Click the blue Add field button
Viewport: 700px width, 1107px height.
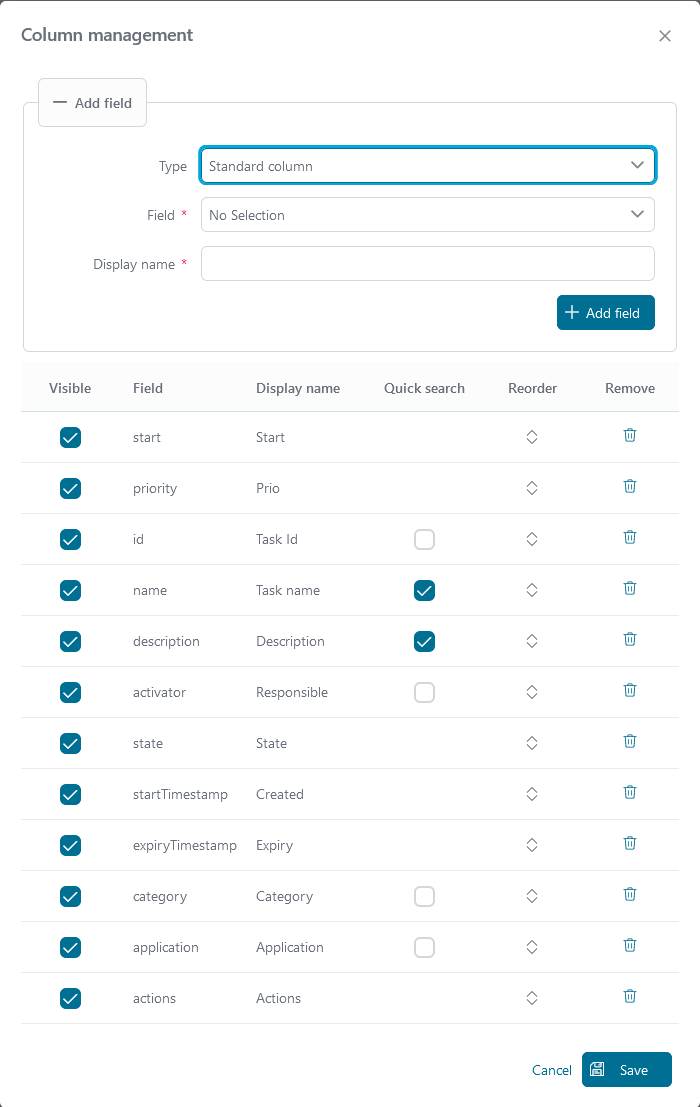605,312
